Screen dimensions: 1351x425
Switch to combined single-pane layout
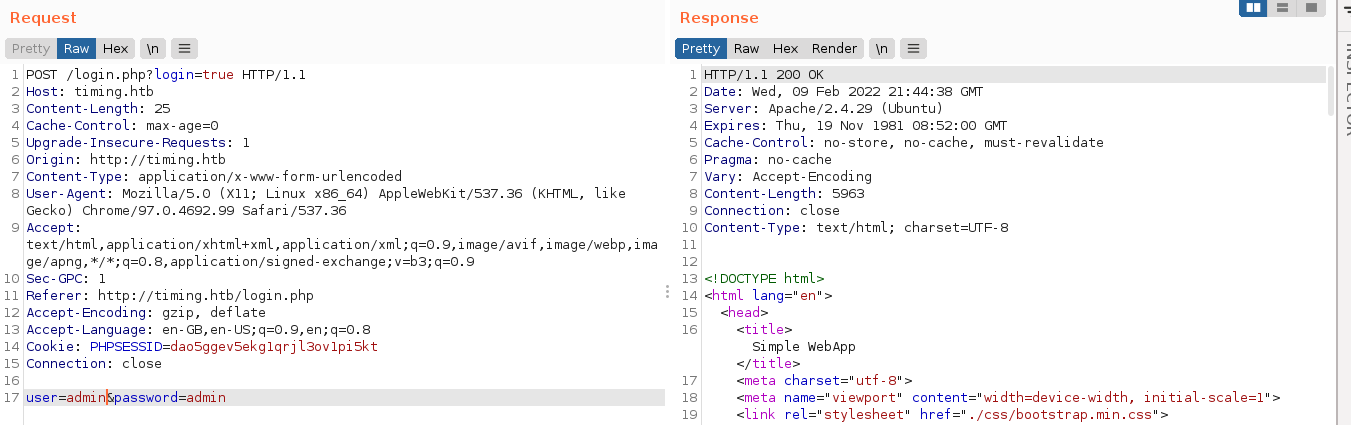(1310, 8)
